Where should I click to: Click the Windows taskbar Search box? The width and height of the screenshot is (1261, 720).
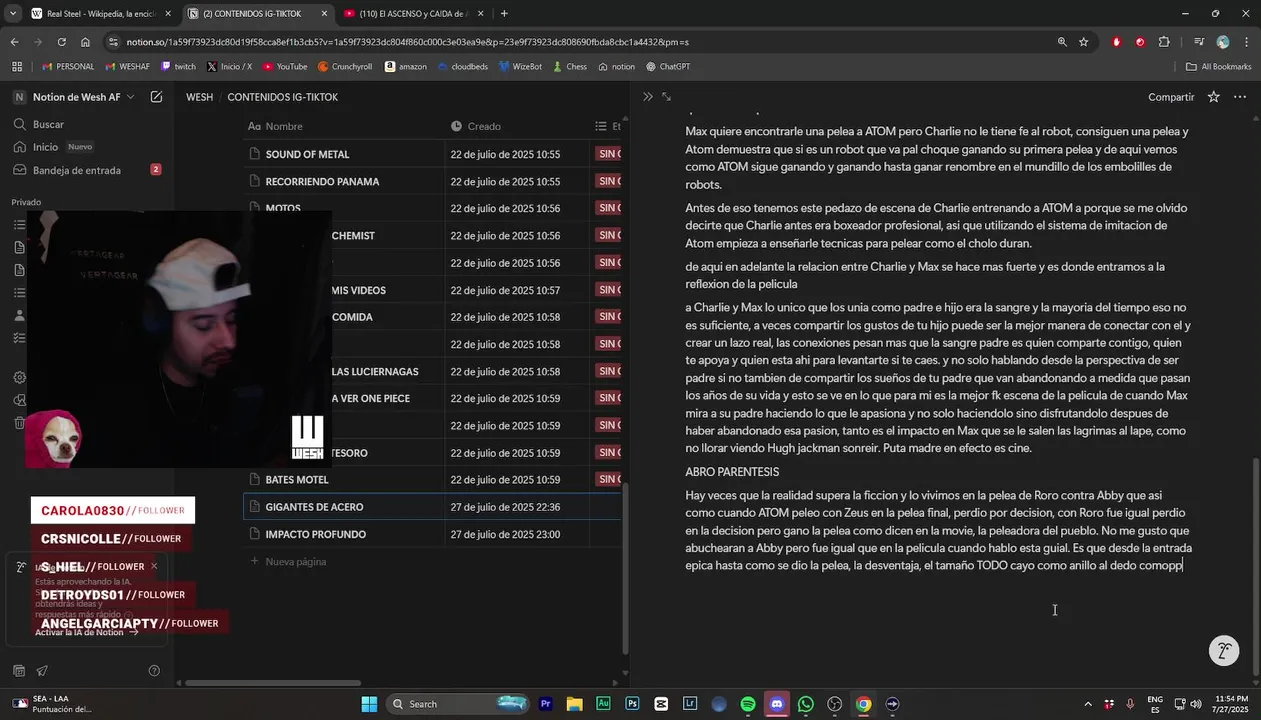pos(457,704)
